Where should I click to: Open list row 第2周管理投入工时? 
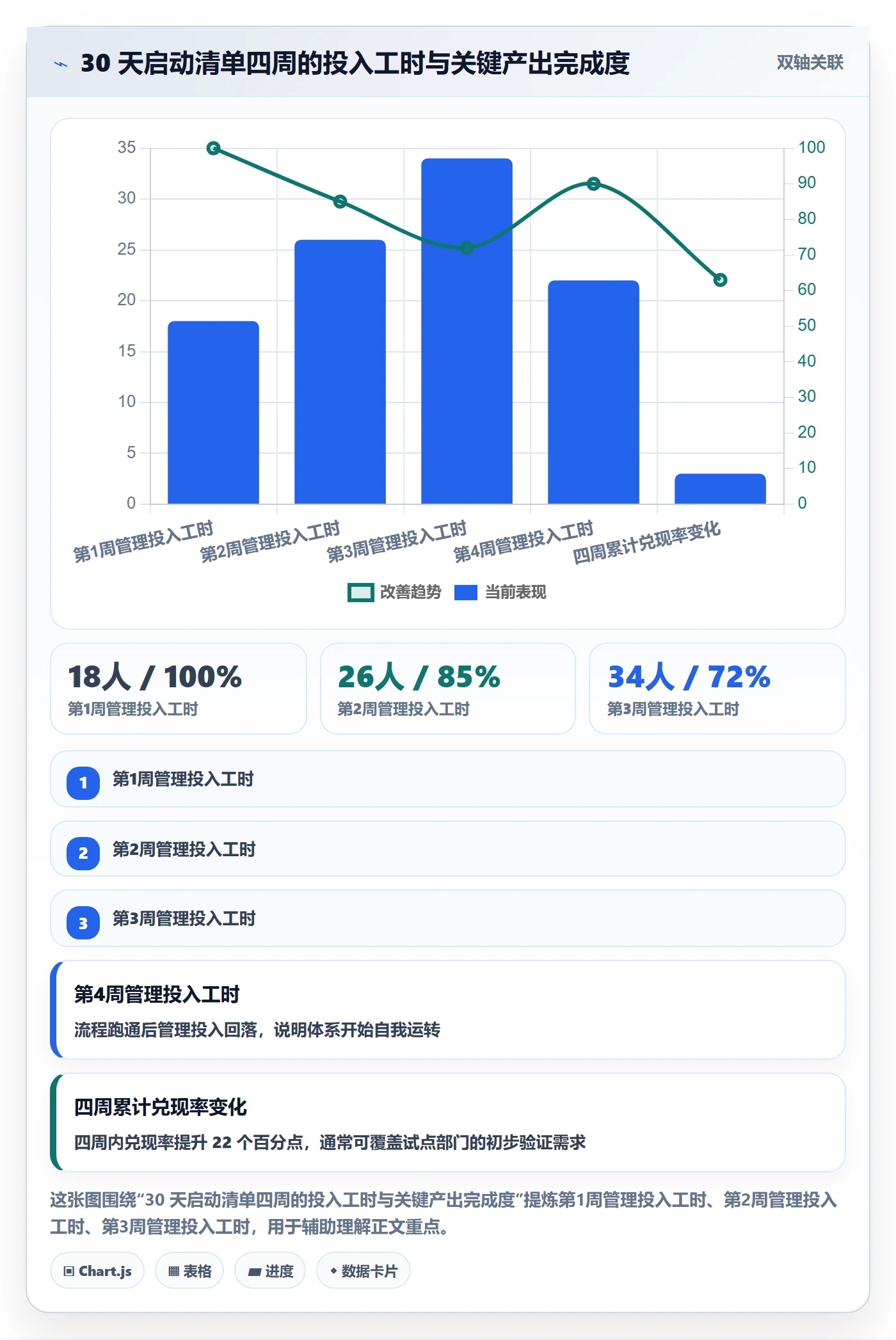tap(448, 849)
